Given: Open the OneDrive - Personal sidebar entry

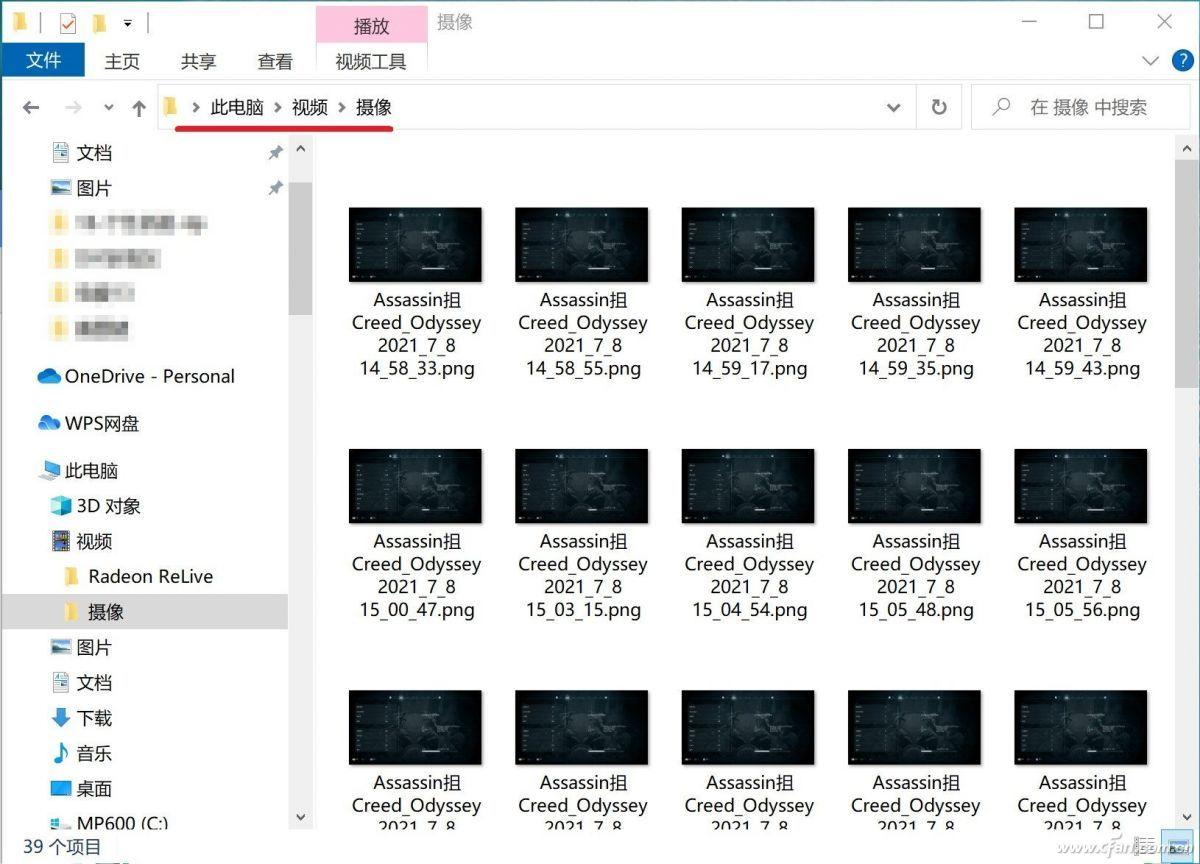Looking at the screenshot, I should pos(148,377).
